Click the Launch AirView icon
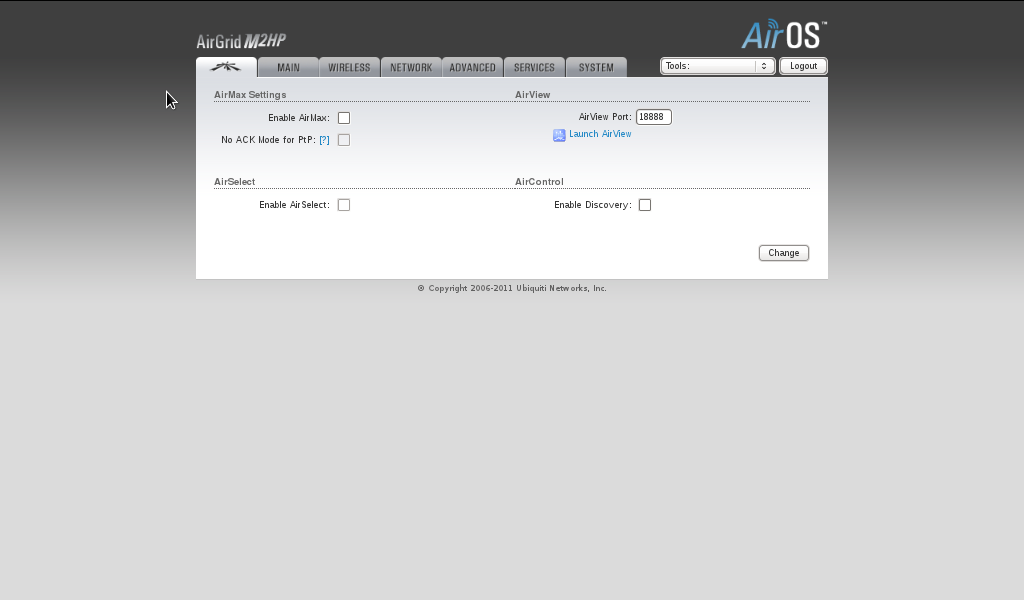 tap(559, 135)
